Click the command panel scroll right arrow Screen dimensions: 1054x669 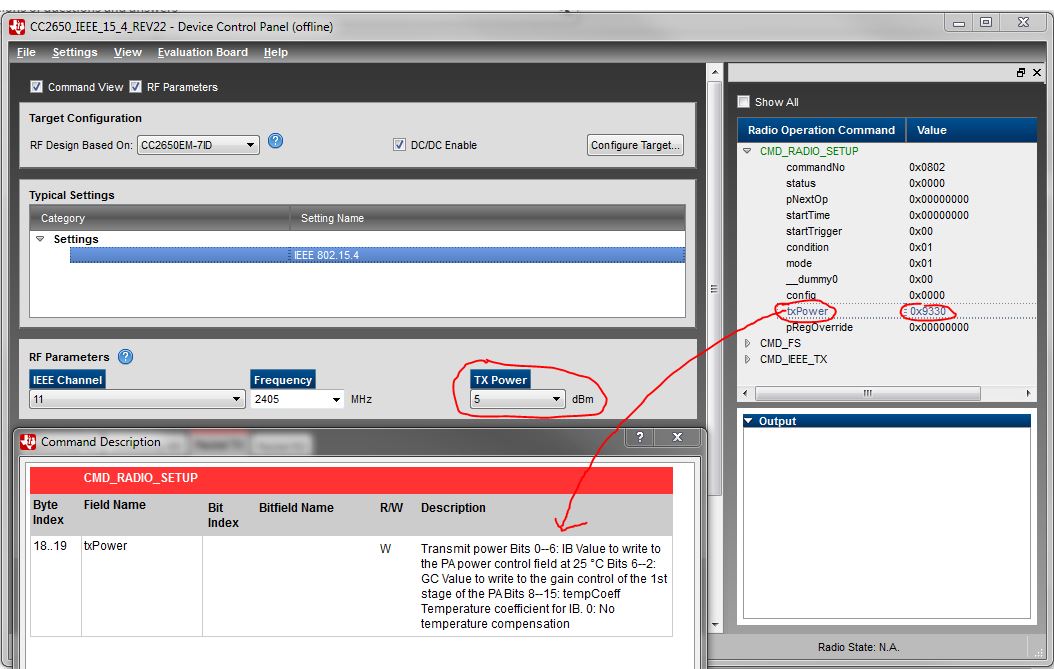click(1028, 393)
